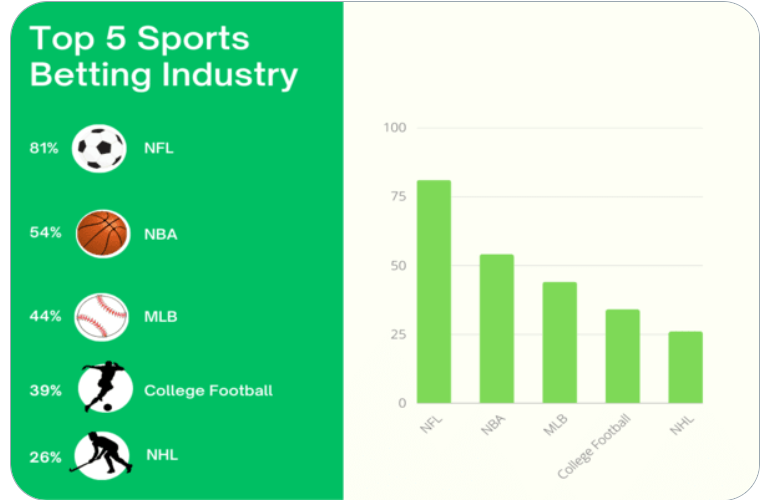763x500 pixels.
Task: Select the NBA bar in the chart
Action: tap(496, 328)
